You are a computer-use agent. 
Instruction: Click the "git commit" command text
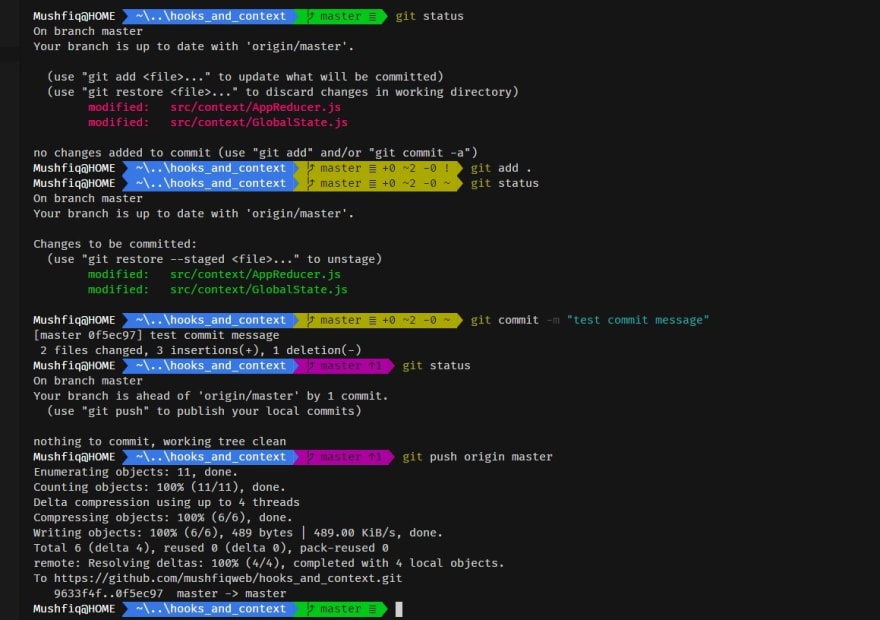[x=504, y=320]
